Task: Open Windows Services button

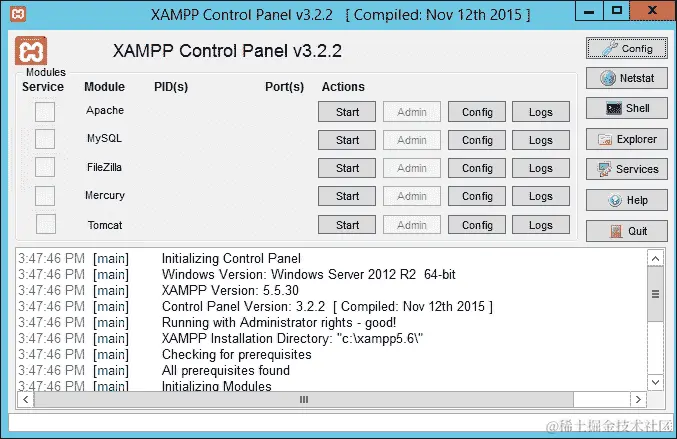Action: 626,169
